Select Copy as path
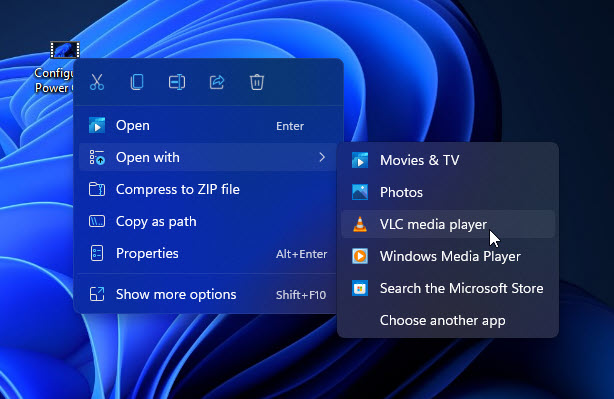614x399 pixels. click(208, 222)
